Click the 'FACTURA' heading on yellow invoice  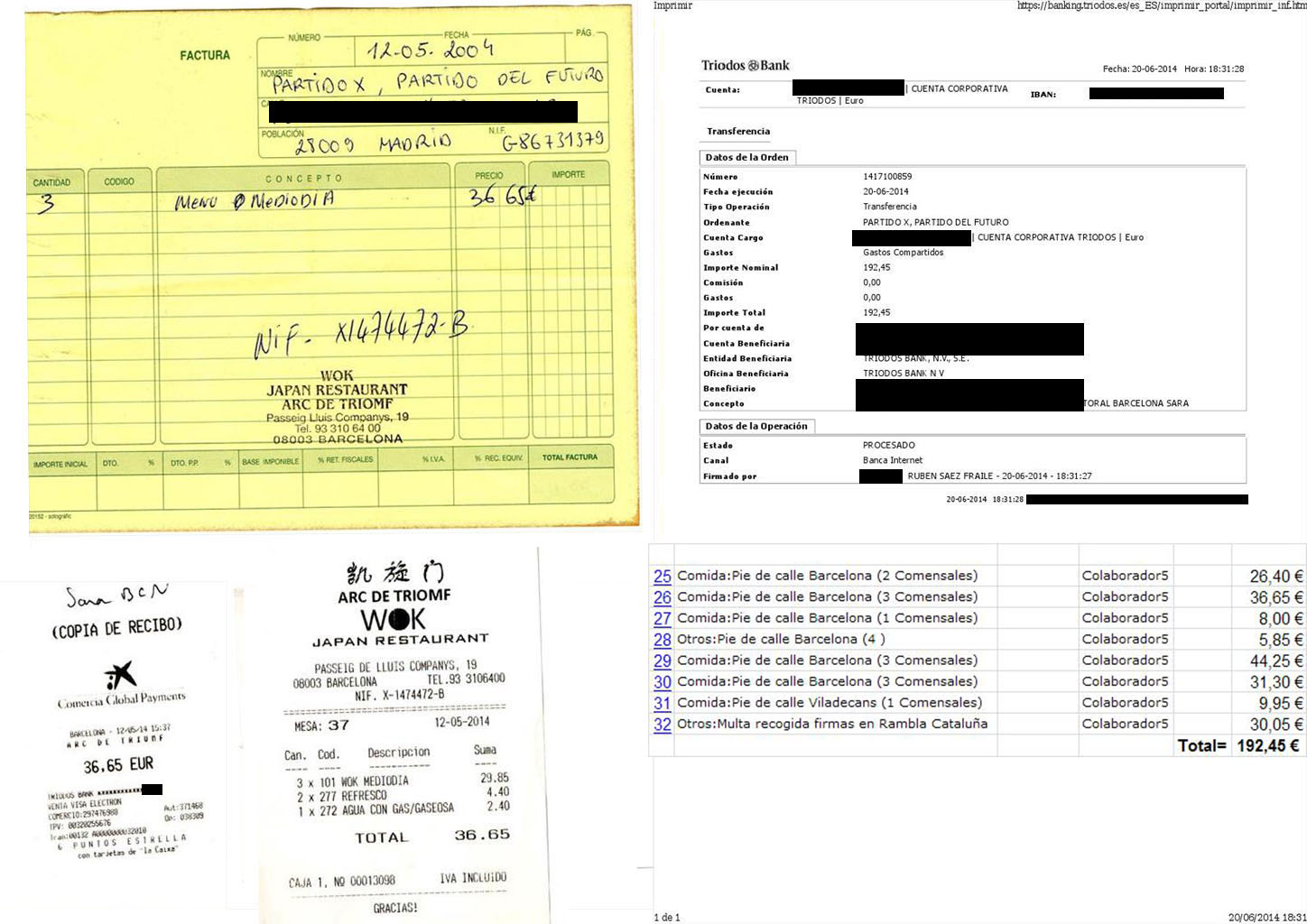(205, 55)
